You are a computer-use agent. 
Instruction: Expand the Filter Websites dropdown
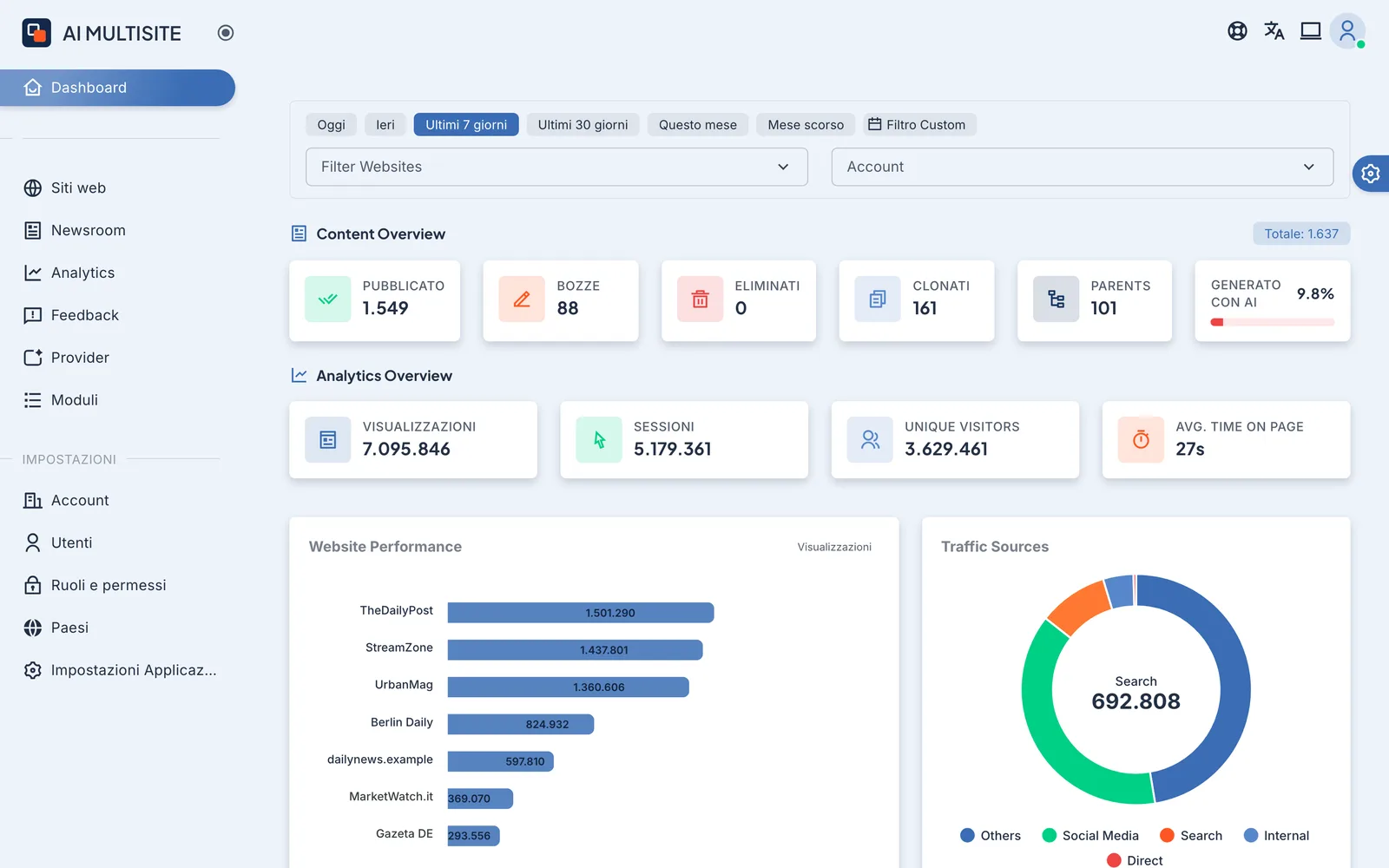(x=556, y=167)
